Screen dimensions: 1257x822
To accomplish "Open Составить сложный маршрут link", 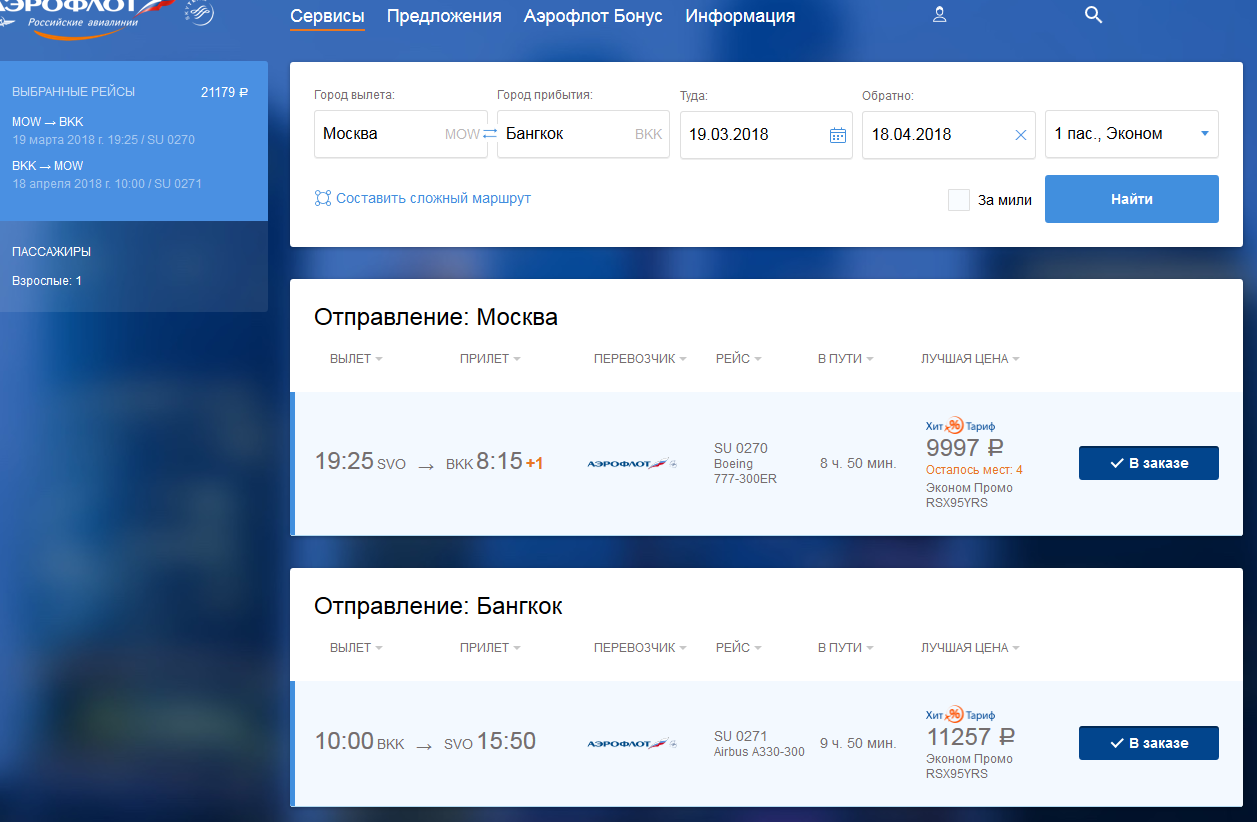I will [433, 198].
